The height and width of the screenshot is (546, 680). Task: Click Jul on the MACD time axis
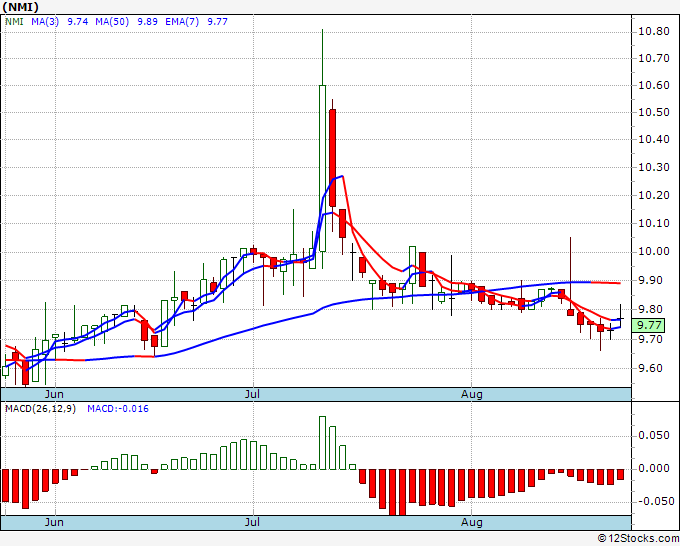tap(252, 522)
